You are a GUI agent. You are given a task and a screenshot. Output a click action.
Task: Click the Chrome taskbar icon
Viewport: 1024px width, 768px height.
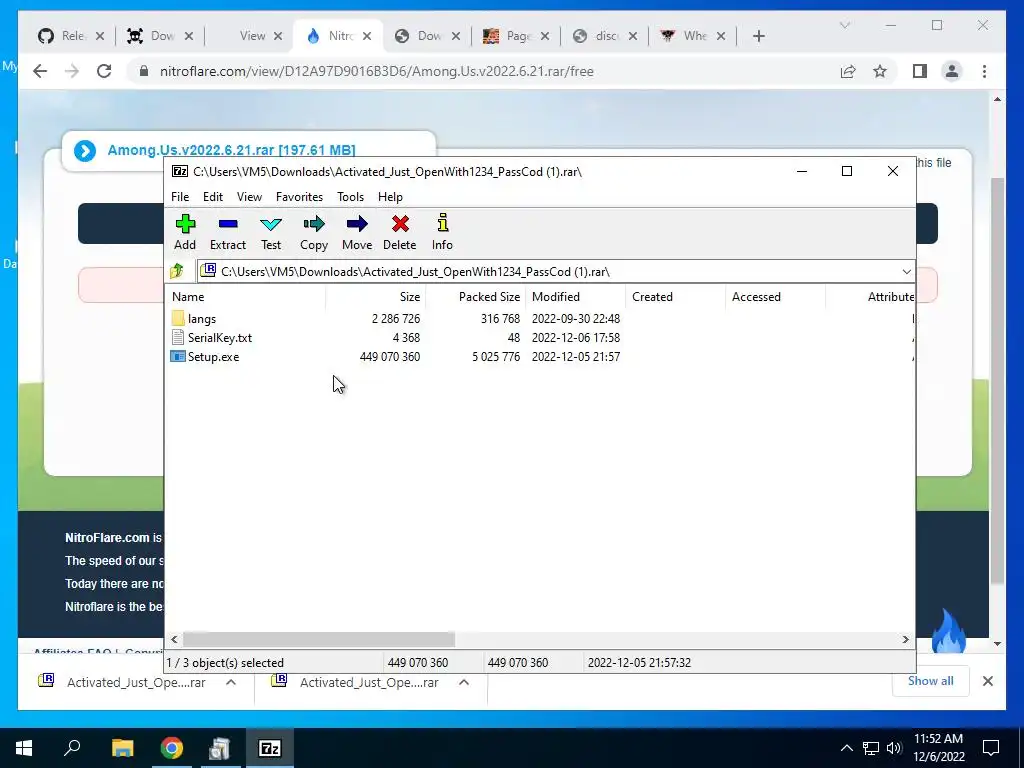(172, 748)
